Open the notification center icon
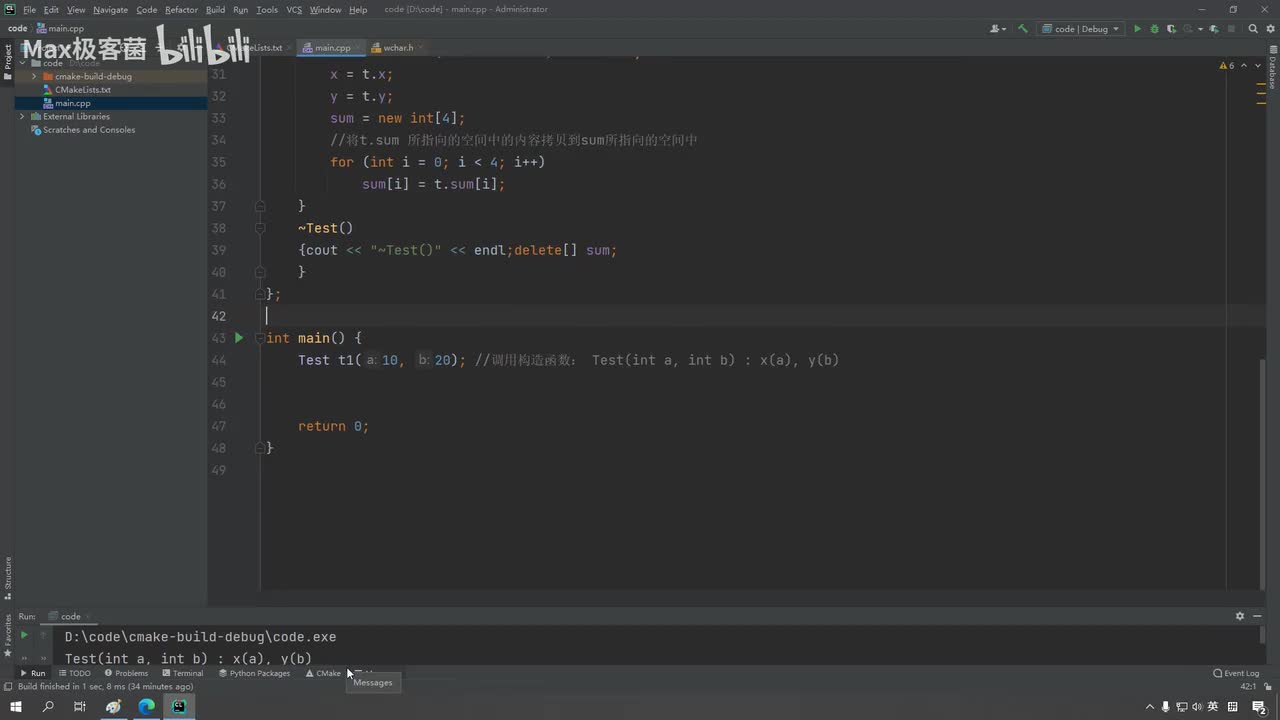The width and height of the screenshot is (1280, 720). coord(1259,707)
